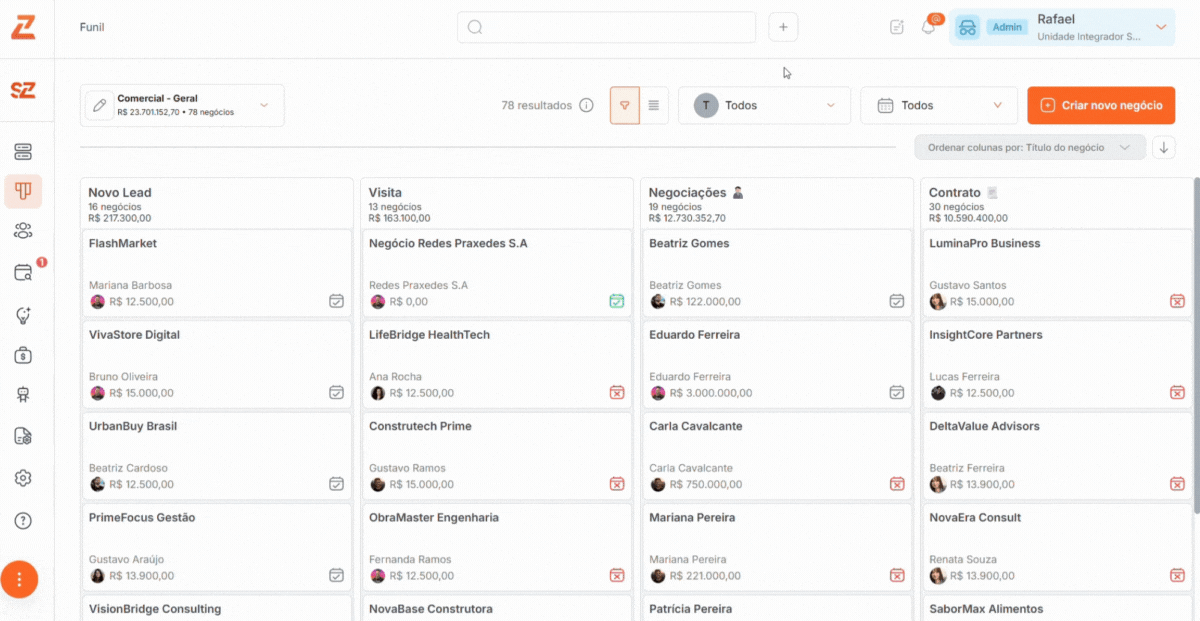Open the VivaStore Digital deal card

pyautogui.click(x=216, y=363)
